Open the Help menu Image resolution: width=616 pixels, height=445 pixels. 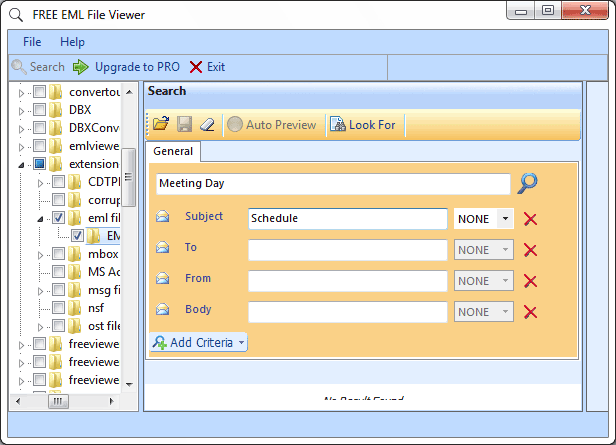click(72, 42)
